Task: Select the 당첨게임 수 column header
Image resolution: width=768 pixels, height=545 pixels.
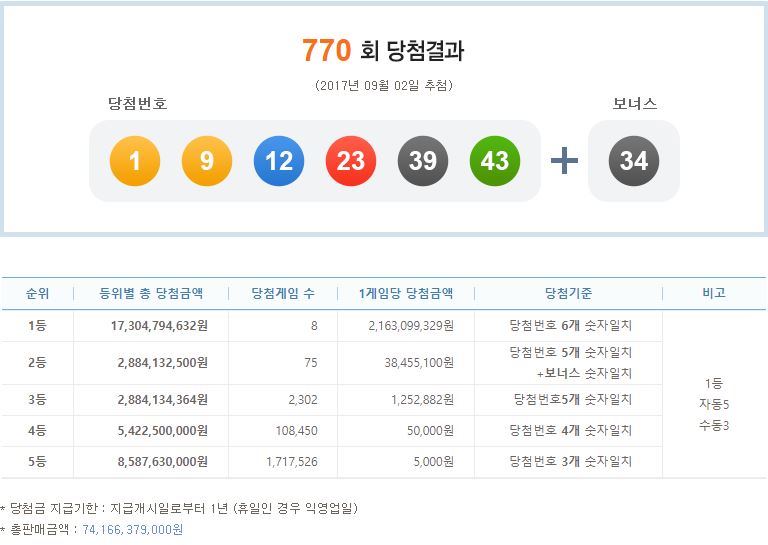Action: tap(283, 293)
